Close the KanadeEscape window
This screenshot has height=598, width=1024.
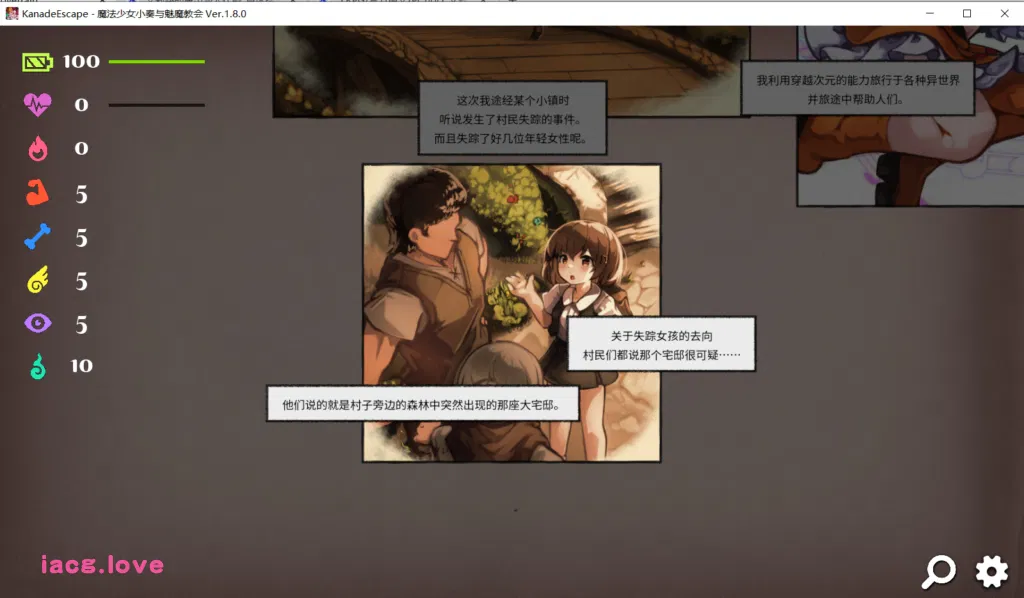point(1004,13)
